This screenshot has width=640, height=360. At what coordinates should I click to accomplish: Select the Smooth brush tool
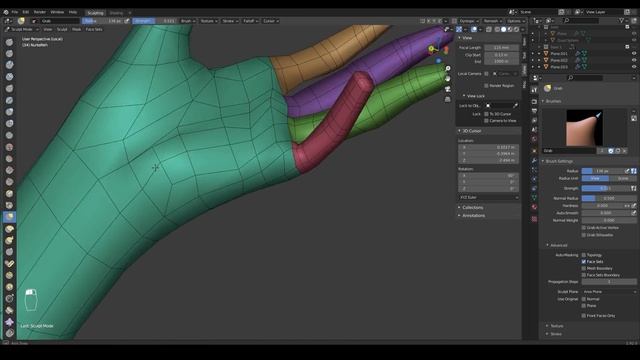(x=9, y=147)
